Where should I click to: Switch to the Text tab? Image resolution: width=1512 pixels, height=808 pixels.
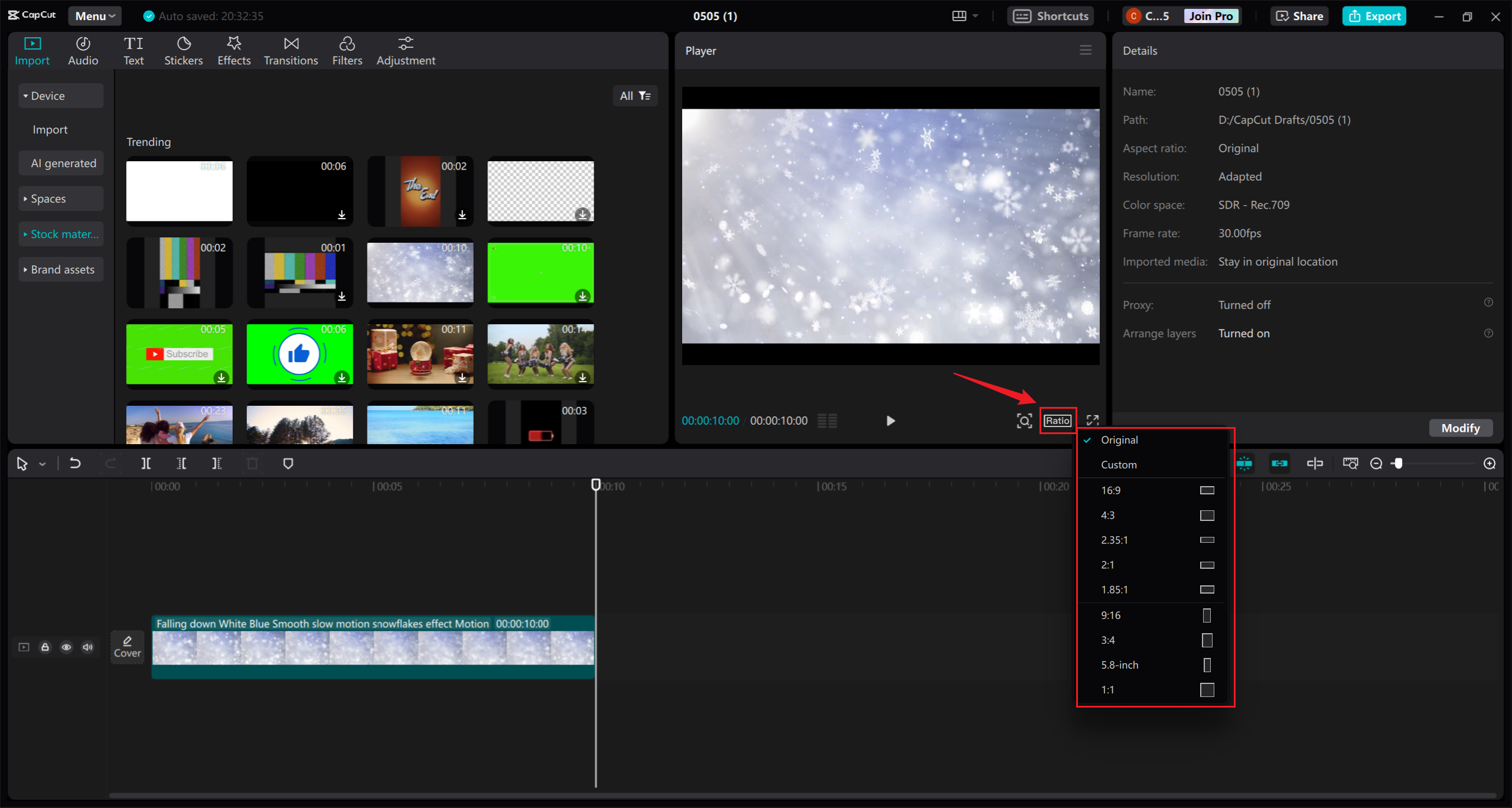134,50
